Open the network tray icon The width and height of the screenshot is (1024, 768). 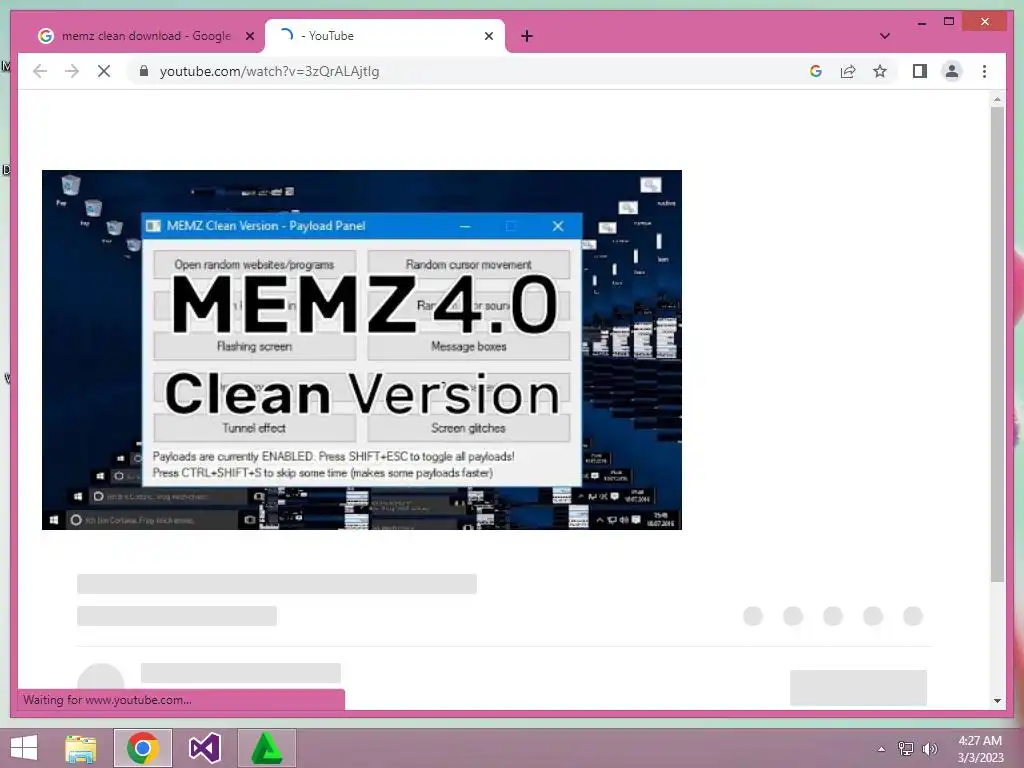click(906, 748)
